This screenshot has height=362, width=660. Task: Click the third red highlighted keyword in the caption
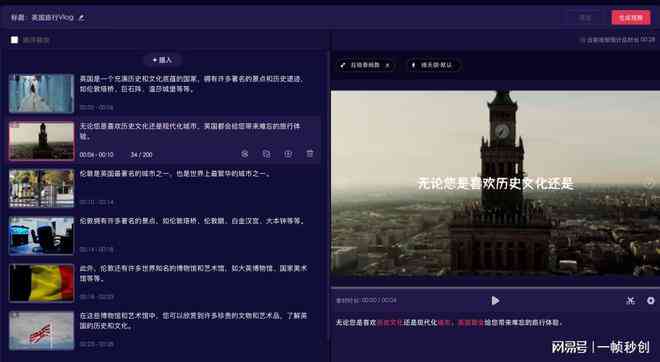[471, 323]
